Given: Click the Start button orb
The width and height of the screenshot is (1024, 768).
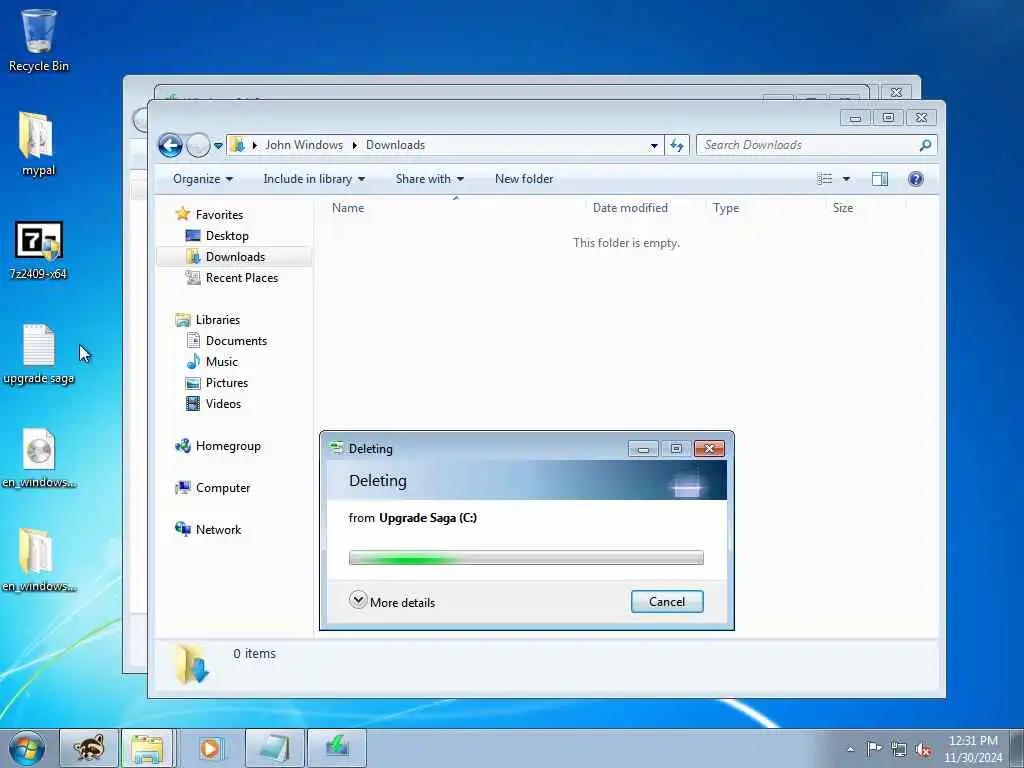Looking at the screenshot, I should coord(27,748).
